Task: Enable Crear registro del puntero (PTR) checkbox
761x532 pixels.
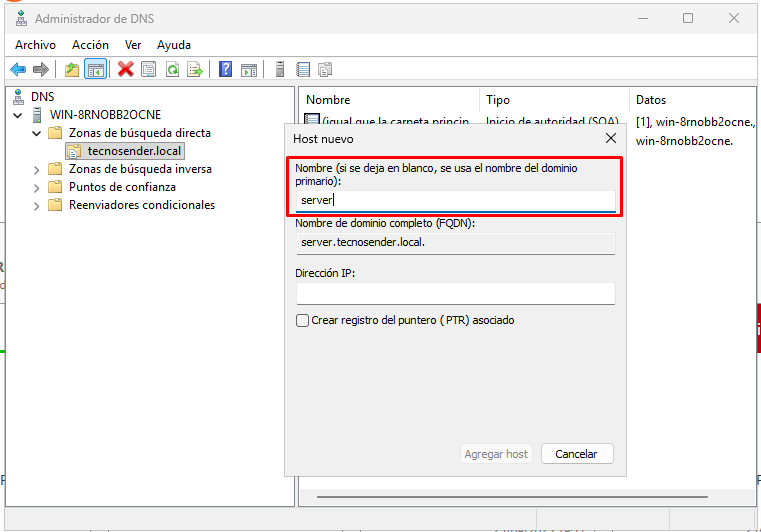Action: pyautogui.click(x=303, y=320)
